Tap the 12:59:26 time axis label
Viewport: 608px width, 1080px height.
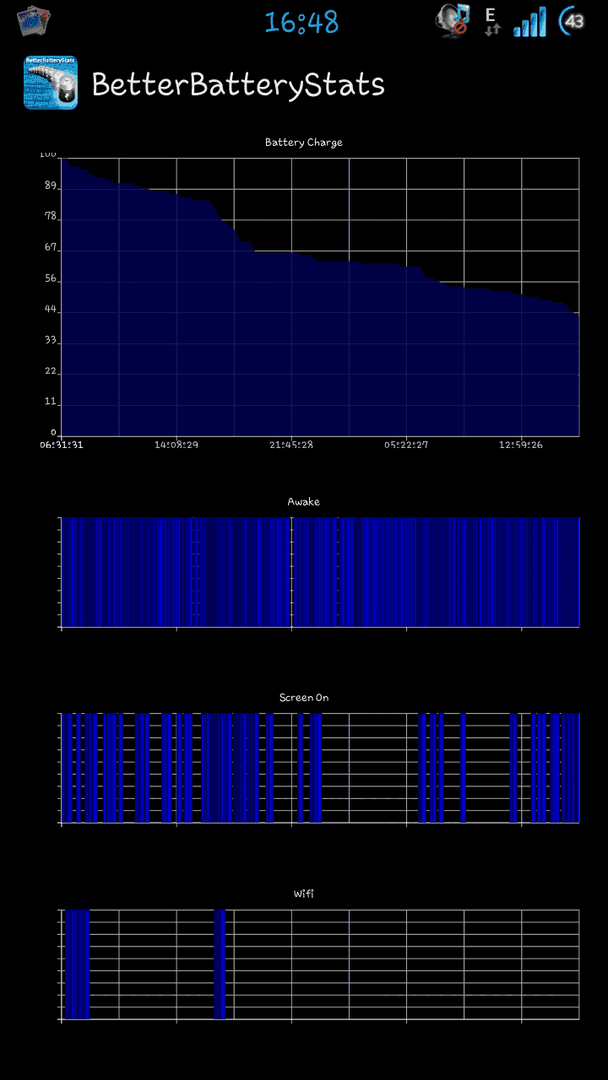[521, 445]
